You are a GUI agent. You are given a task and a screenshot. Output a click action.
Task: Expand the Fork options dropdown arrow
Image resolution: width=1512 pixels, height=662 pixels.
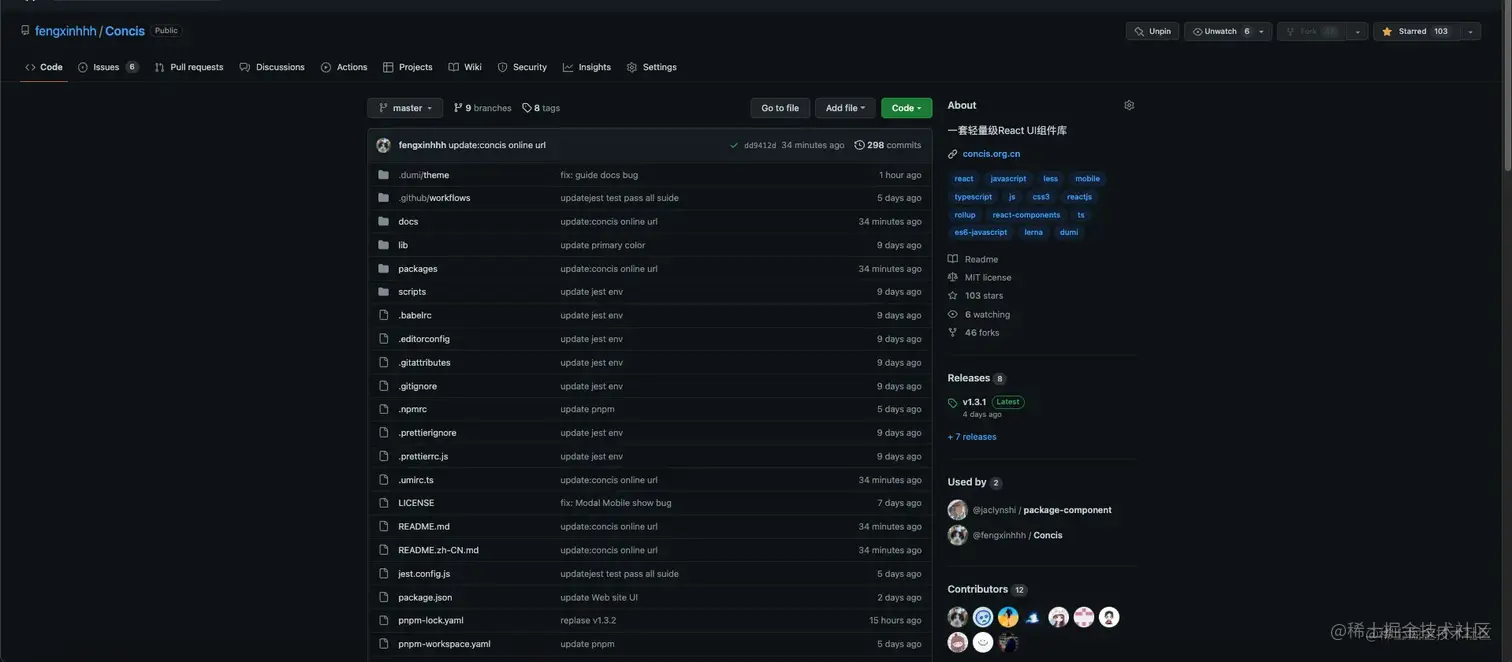(x=1357, y=31)
